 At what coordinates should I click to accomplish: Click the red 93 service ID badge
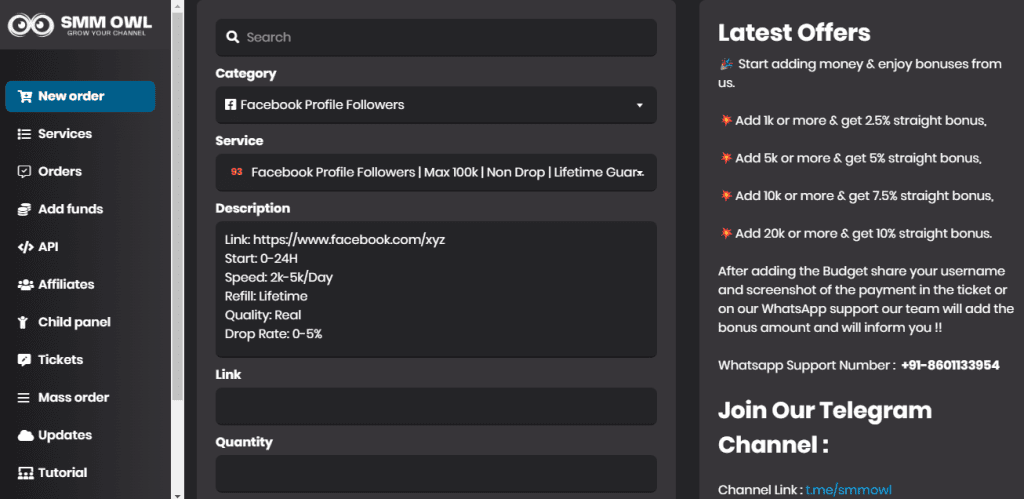(x=236, y=172)
